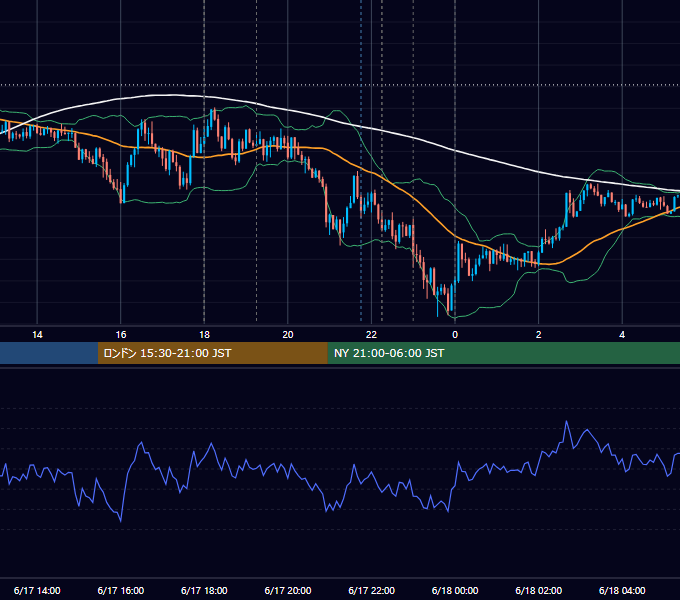Click the 6/18 02:00 time label

(539, 590)
